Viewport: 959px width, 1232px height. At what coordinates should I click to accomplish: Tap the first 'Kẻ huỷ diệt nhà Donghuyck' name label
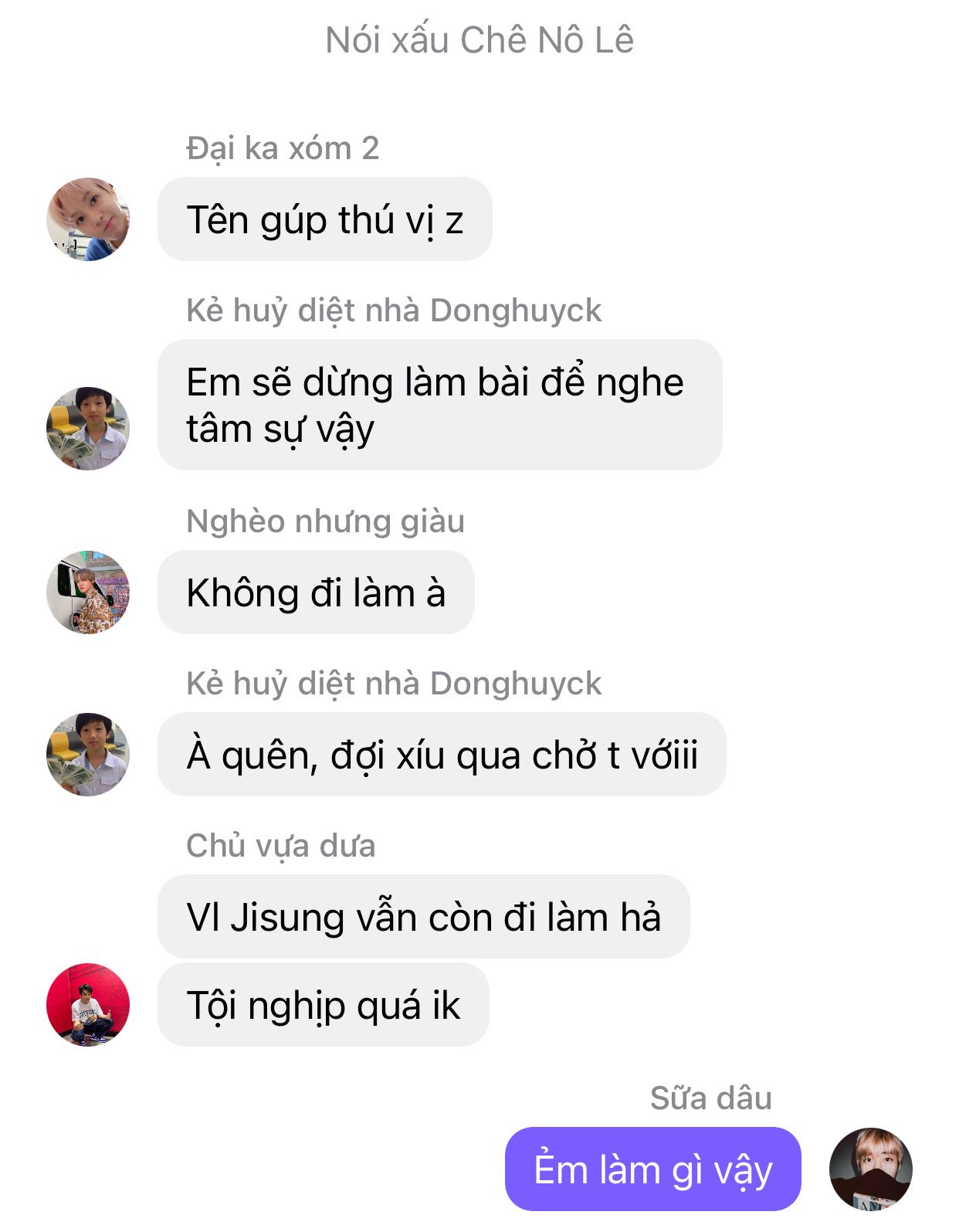point(394,311)
